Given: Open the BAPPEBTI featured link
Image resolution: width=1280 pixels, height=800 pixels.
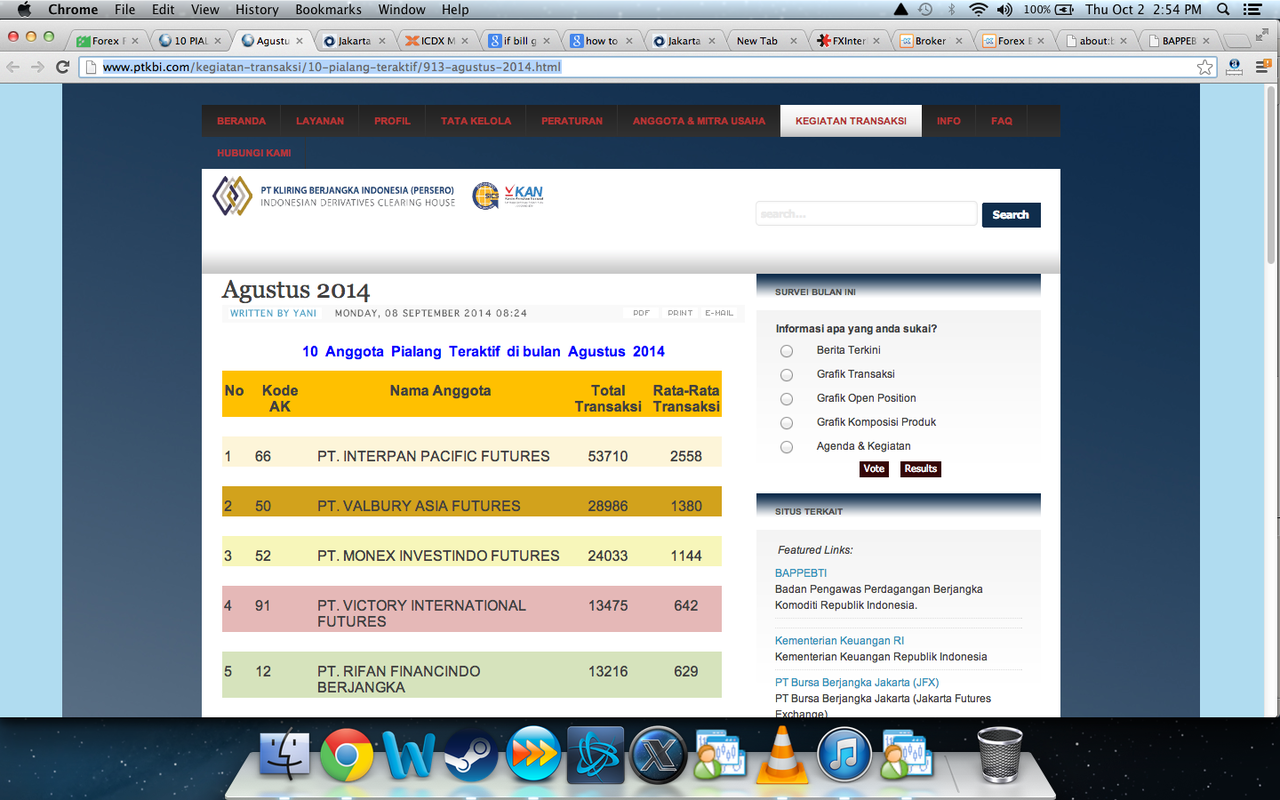Looking at the screenshot, I should pos(801,573).
